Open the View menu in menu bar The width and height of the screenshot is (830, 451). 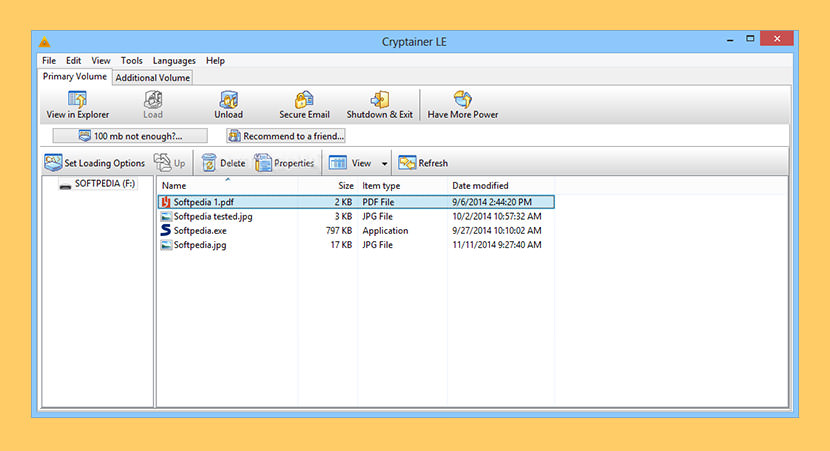[x=101, y=61]
